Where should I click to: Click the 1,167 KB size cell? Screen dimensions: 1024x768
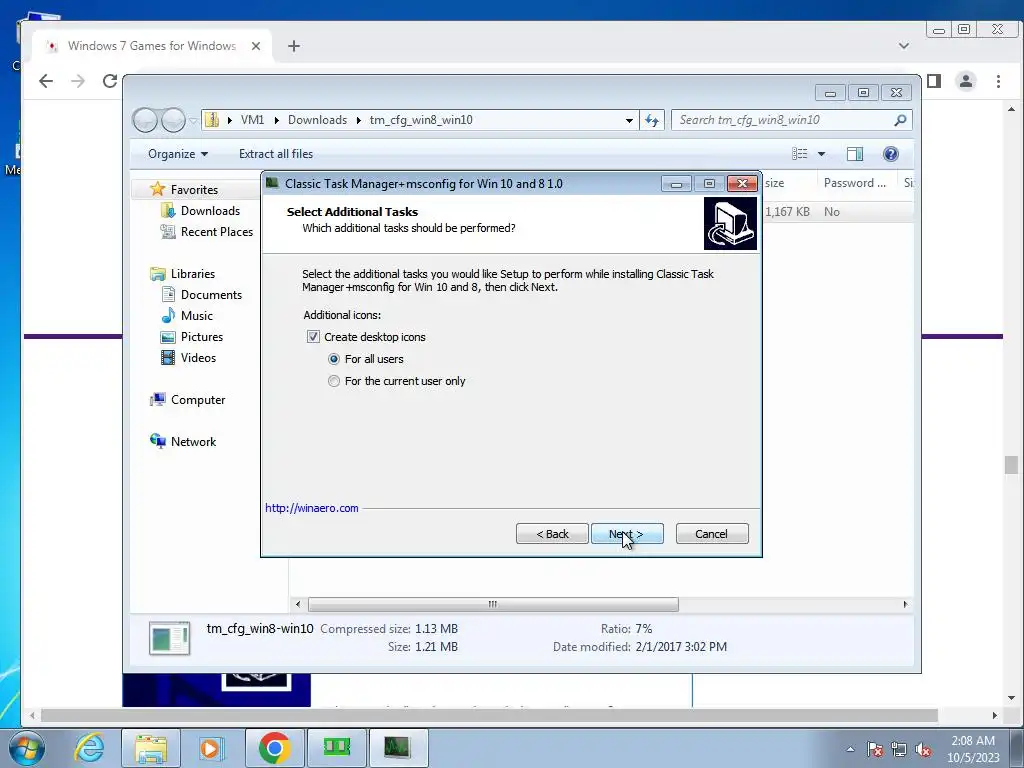click(787, 212)
